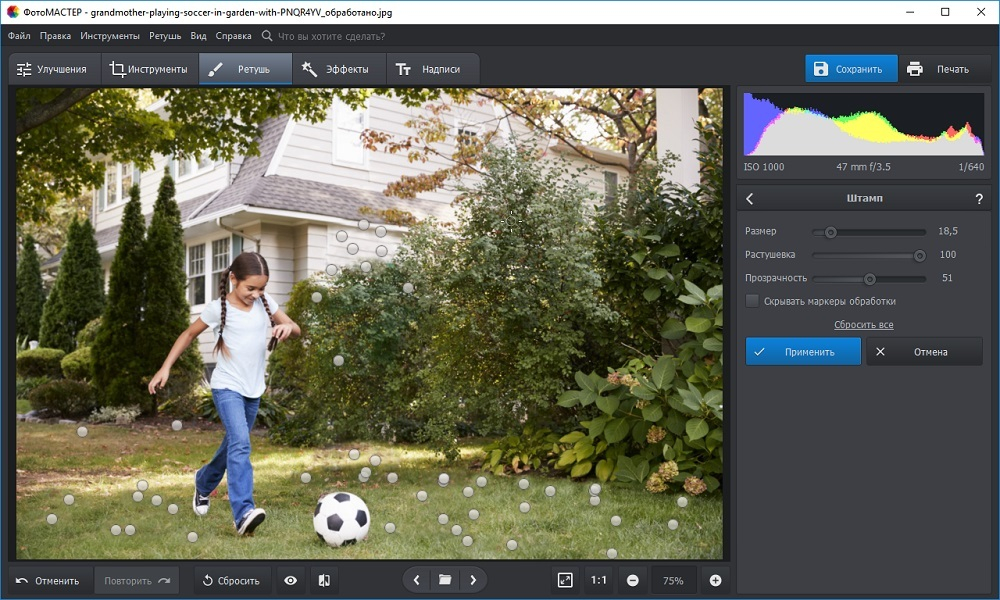Click the histogram display
The width and height of the screenshot is (1000, 600).
click(864, 124)
